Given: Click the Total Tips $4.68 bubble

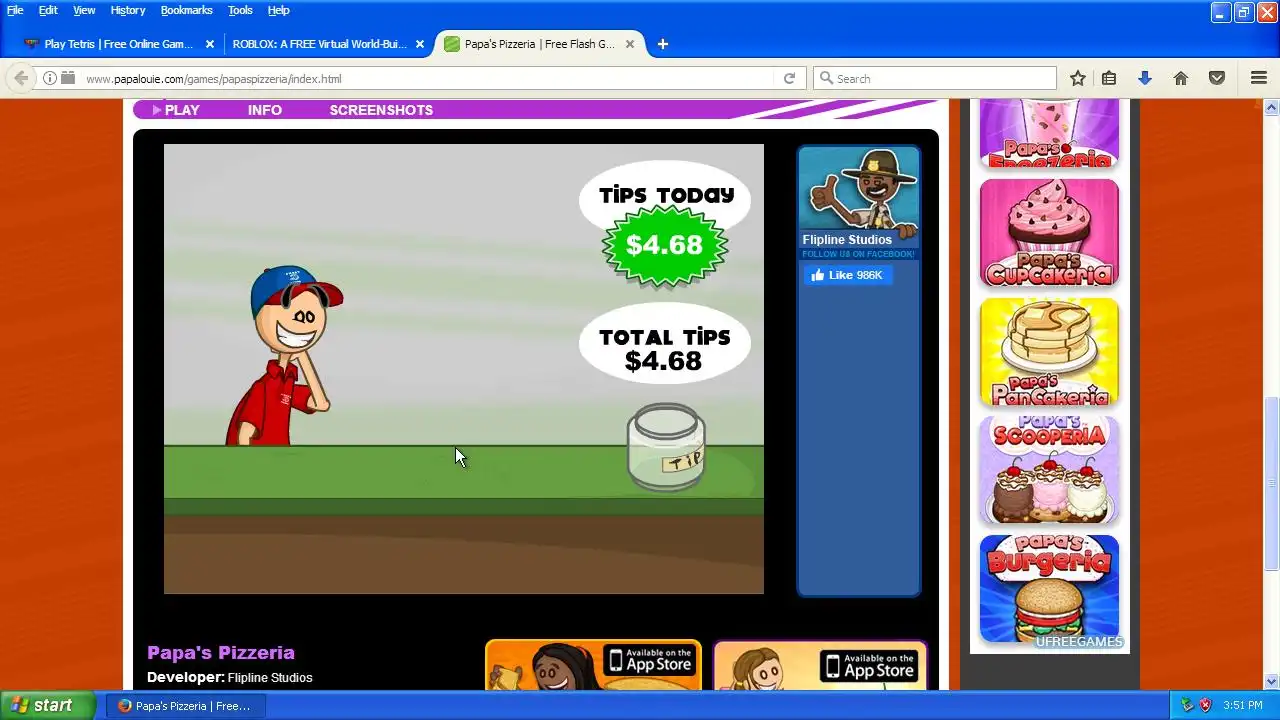Looking at the screenshot, I should tap(665, 345).
